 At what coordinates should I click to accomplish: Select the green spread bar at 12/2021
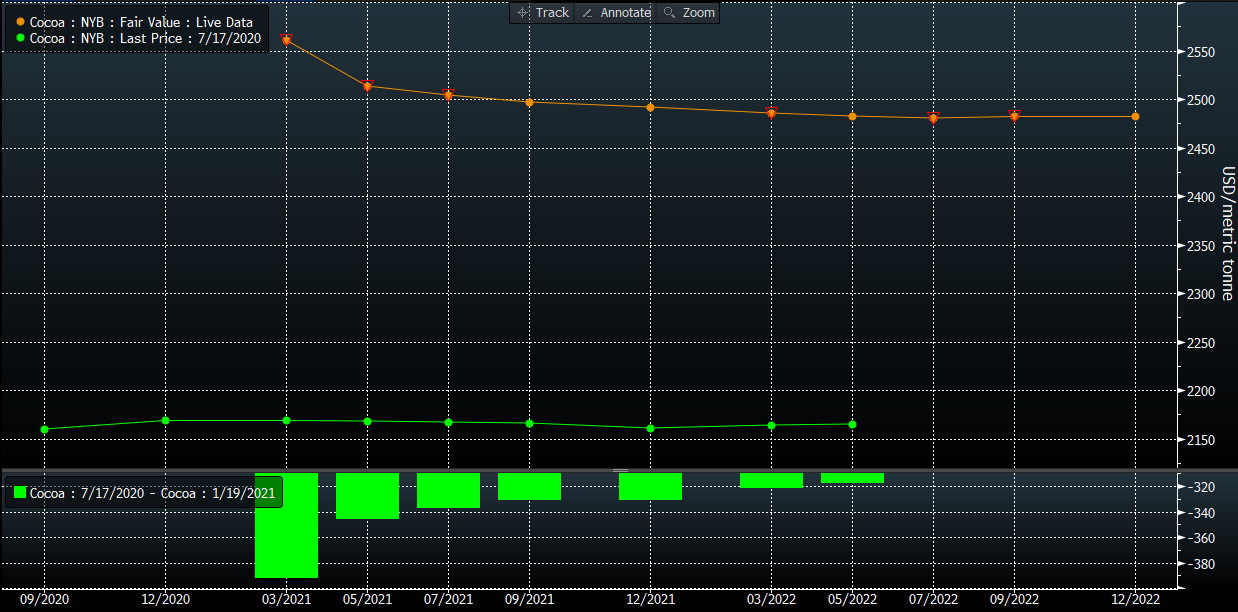(650, 486)
